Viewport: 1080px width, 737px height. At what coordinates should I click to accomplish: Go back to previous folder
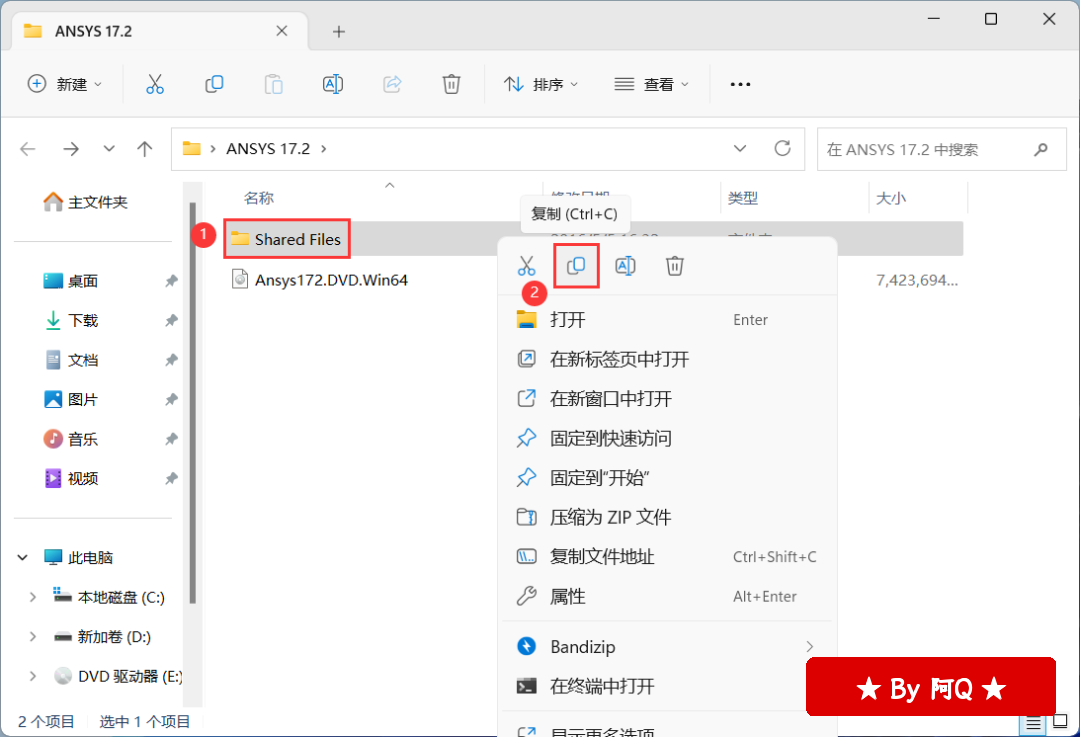pos(28,149)
